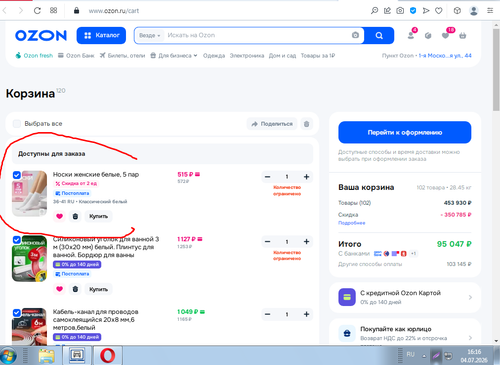Delete selected items trash icon next to Поделиться

306,124
